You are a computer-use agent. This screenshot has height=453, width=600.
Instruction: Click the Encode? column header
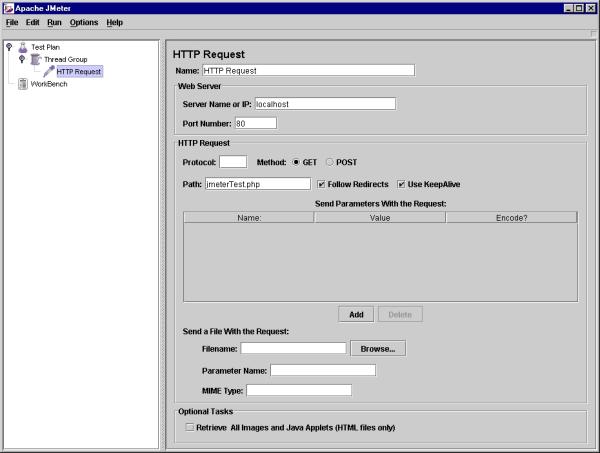tap(512, 218)
